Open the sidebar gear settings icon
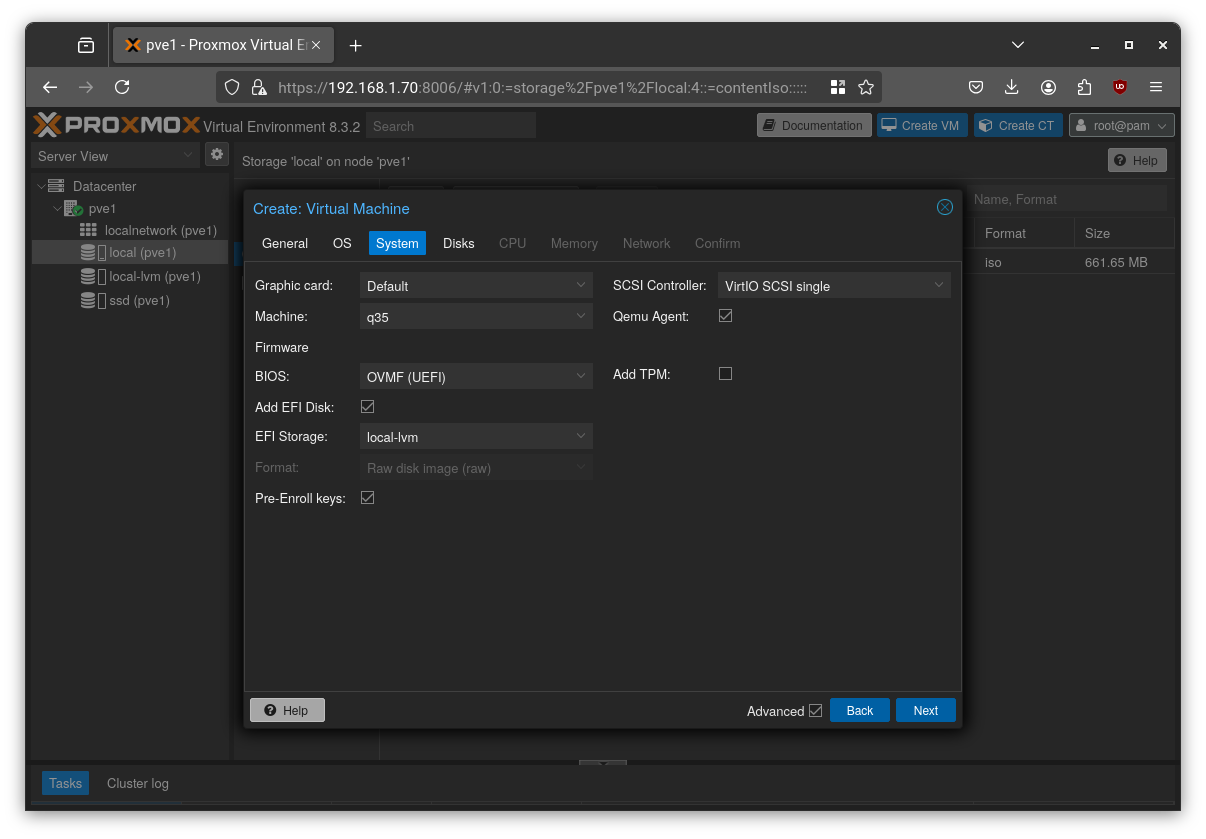 coord(217,155)
